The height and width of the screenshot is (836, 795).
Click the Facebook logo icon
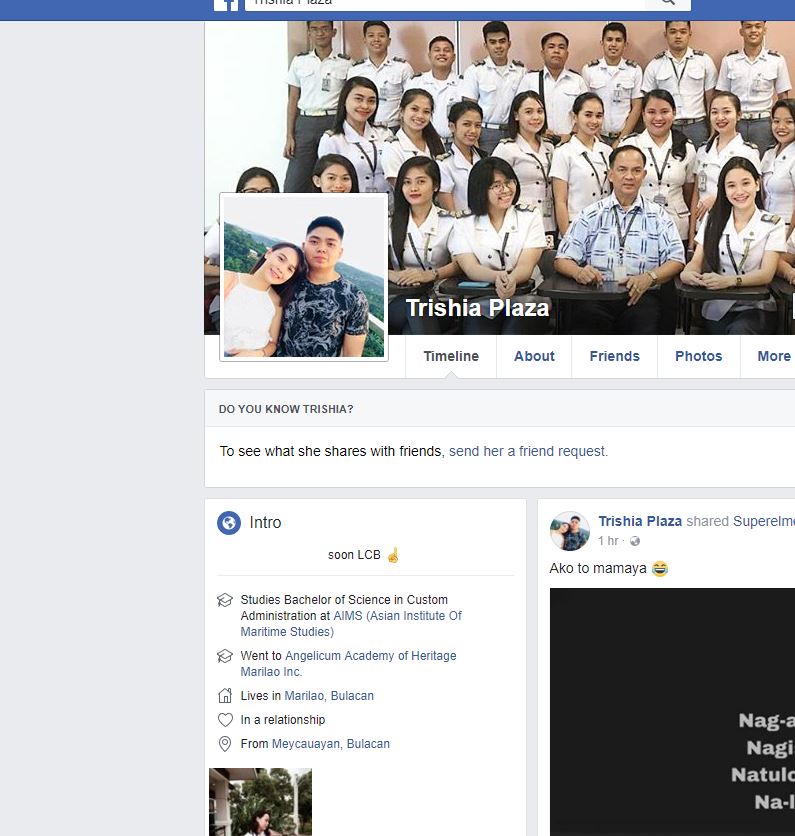226,5
